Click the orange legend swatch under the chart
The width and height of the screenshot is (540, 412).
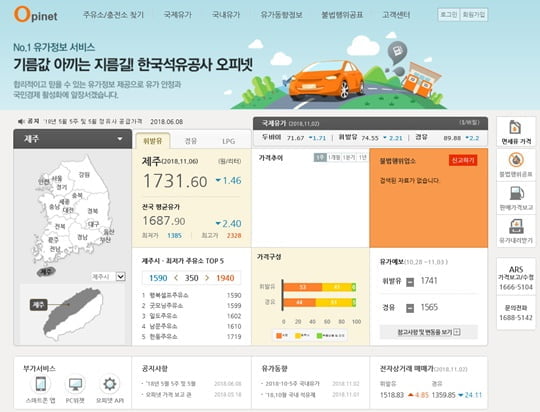[279, 335]
